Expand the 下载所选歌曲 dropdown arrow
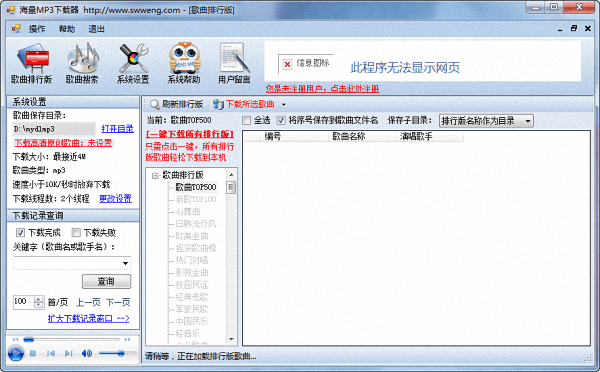The height and width of the screenshot is (372, 600). pyautogui.click(x=284, y=104)
